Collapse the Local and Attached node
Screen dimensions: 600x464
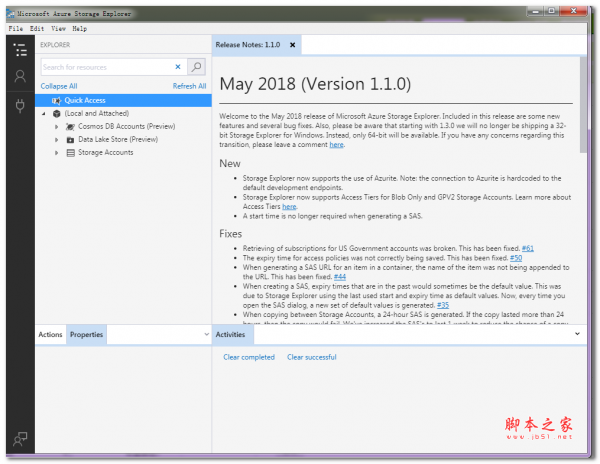pos(44,114)
